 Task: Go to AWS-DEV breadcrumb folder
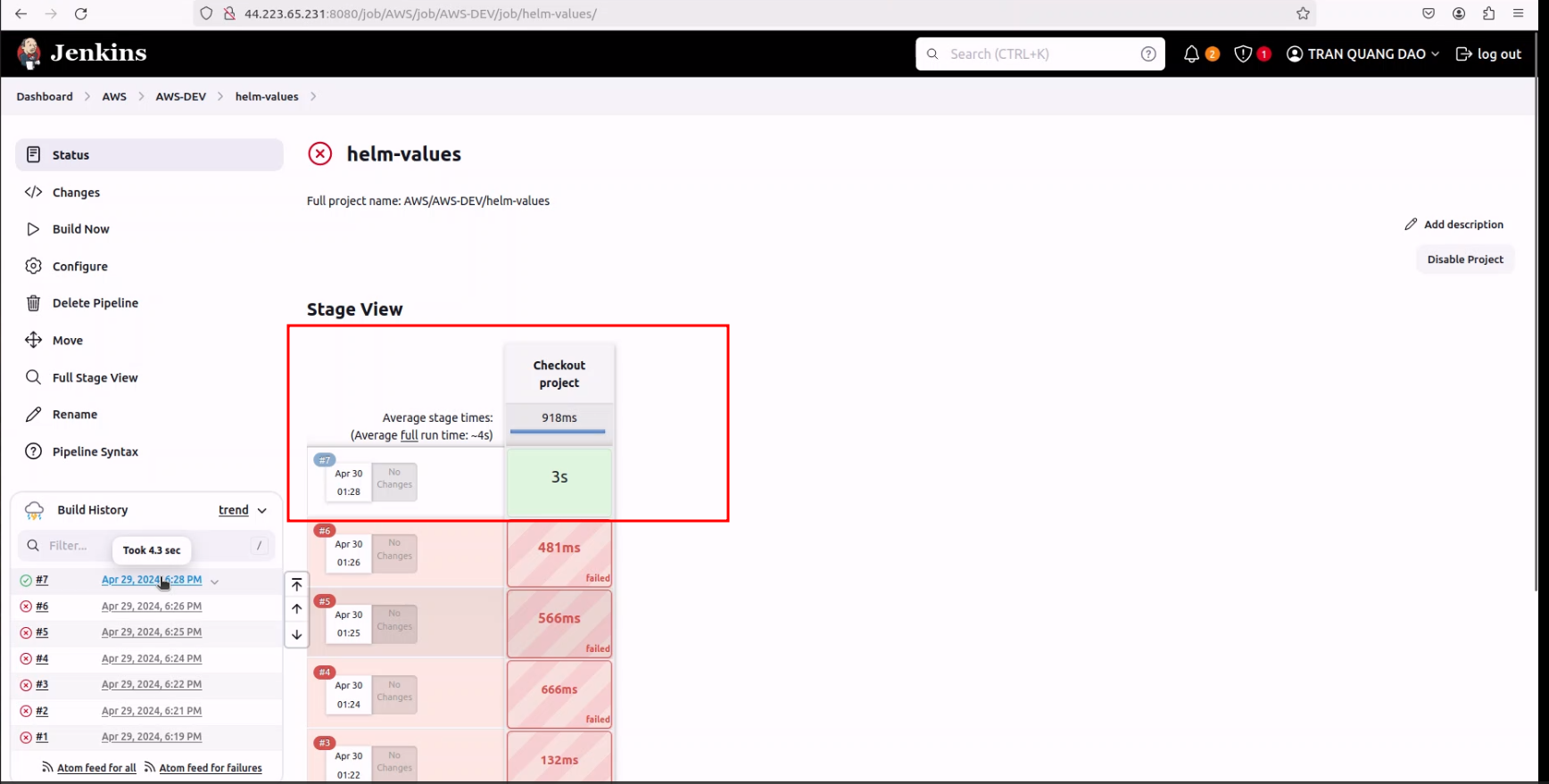click(181, 96)
